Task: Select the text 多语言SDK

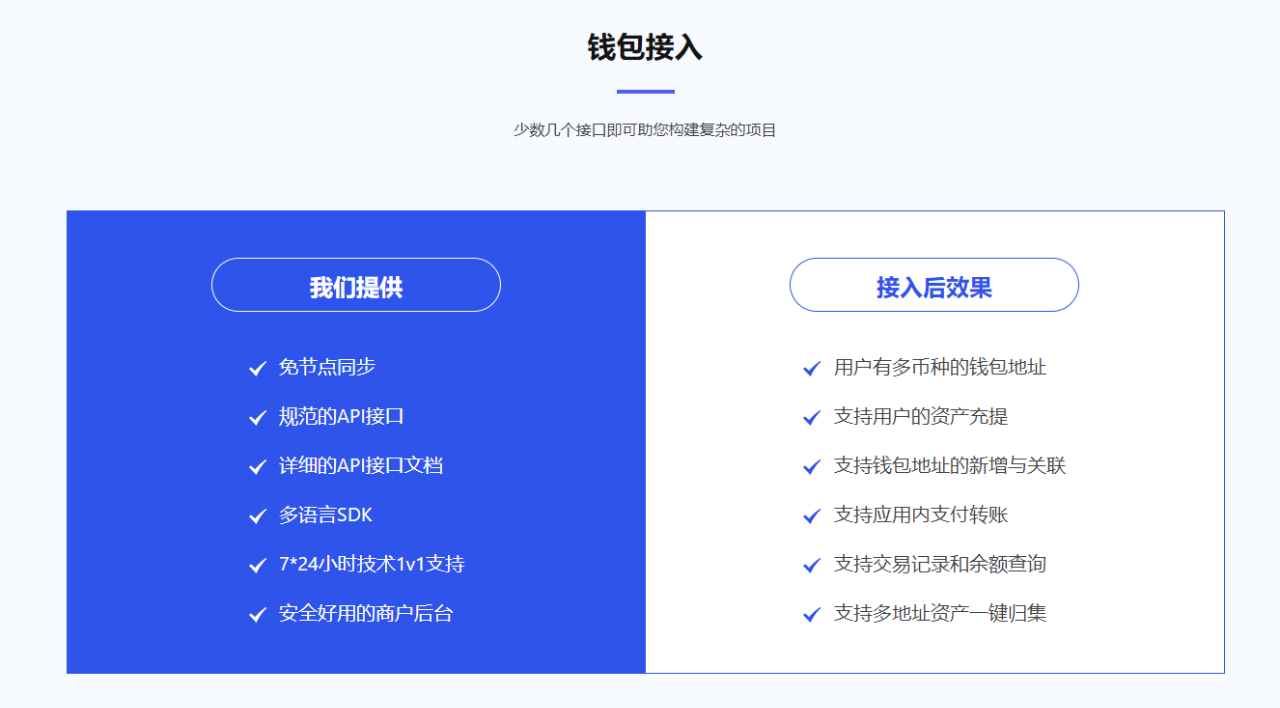Action: click(325, 515)
